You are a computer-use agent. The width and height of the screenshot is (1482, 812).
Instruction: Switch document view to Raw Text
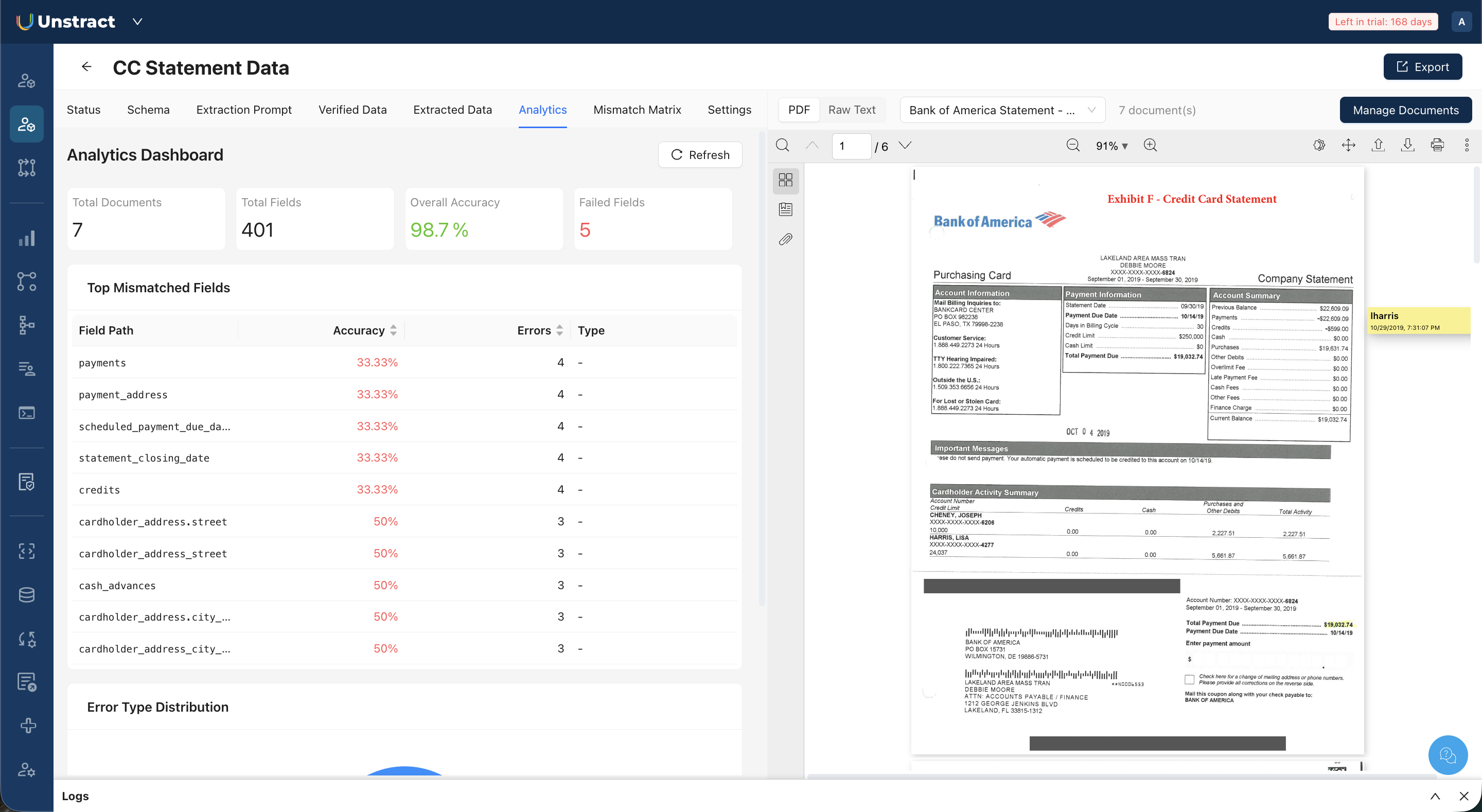pos(852,110)
